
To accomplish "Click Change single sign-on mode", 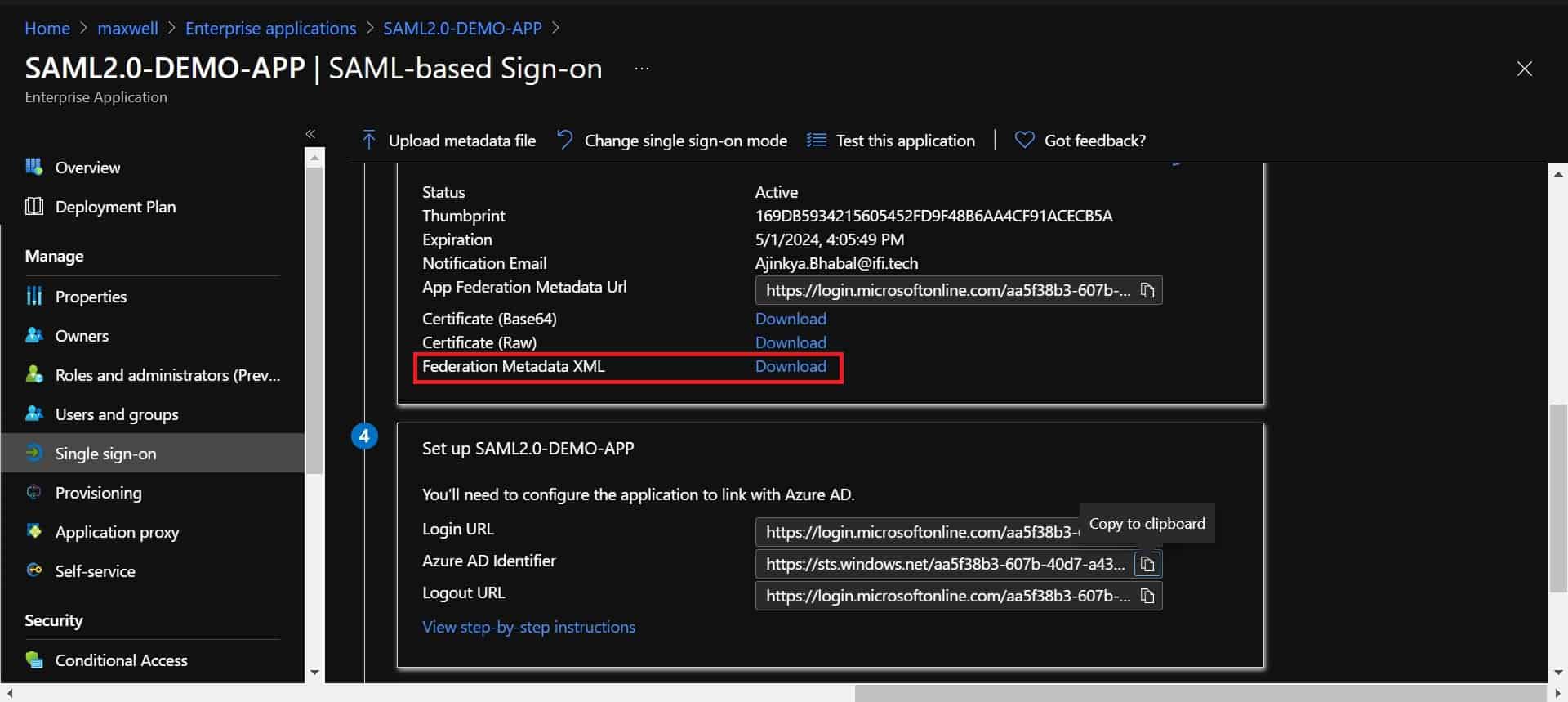I will tap(671, 140).
